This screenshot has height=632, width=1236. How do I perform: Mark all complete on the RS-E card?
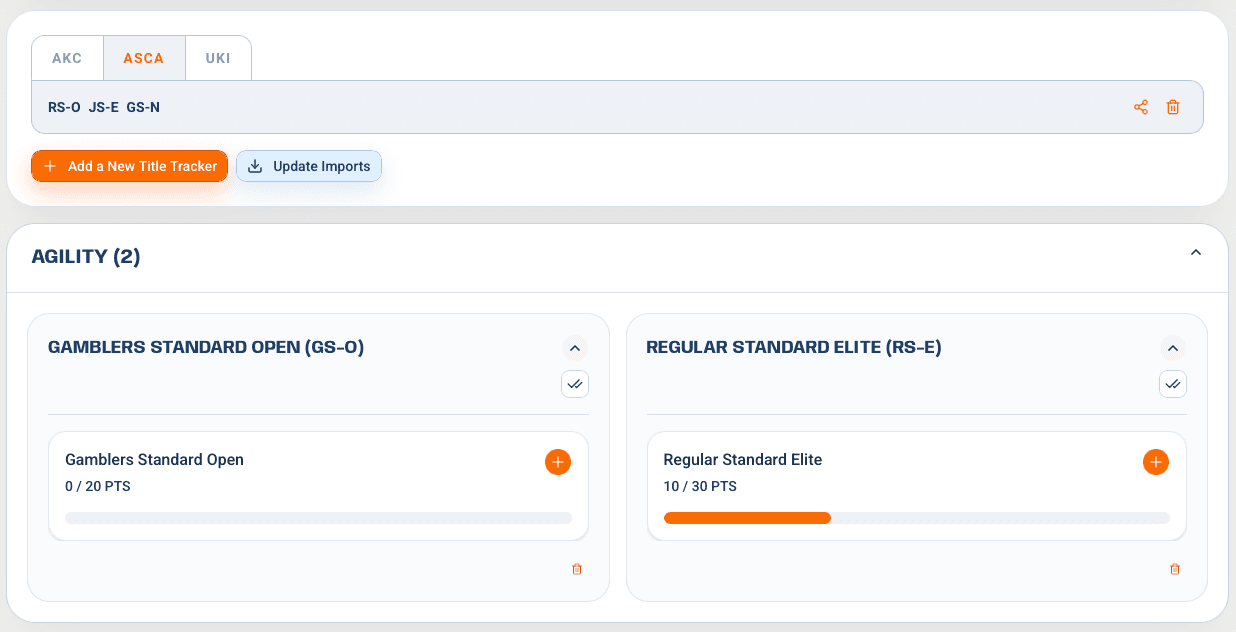click(x=1173, y=384)
